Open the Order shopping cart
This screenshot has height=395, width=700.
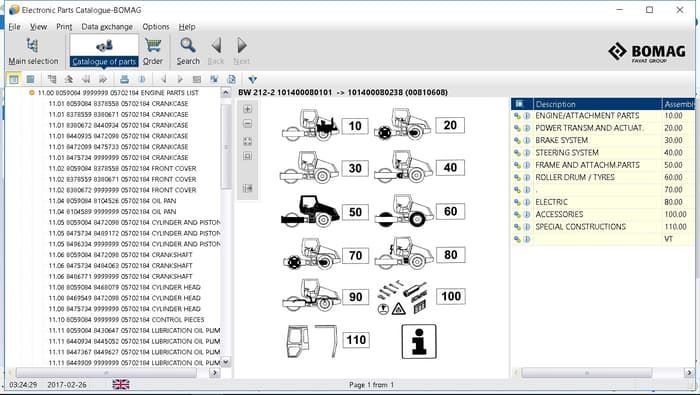[153, 52]
